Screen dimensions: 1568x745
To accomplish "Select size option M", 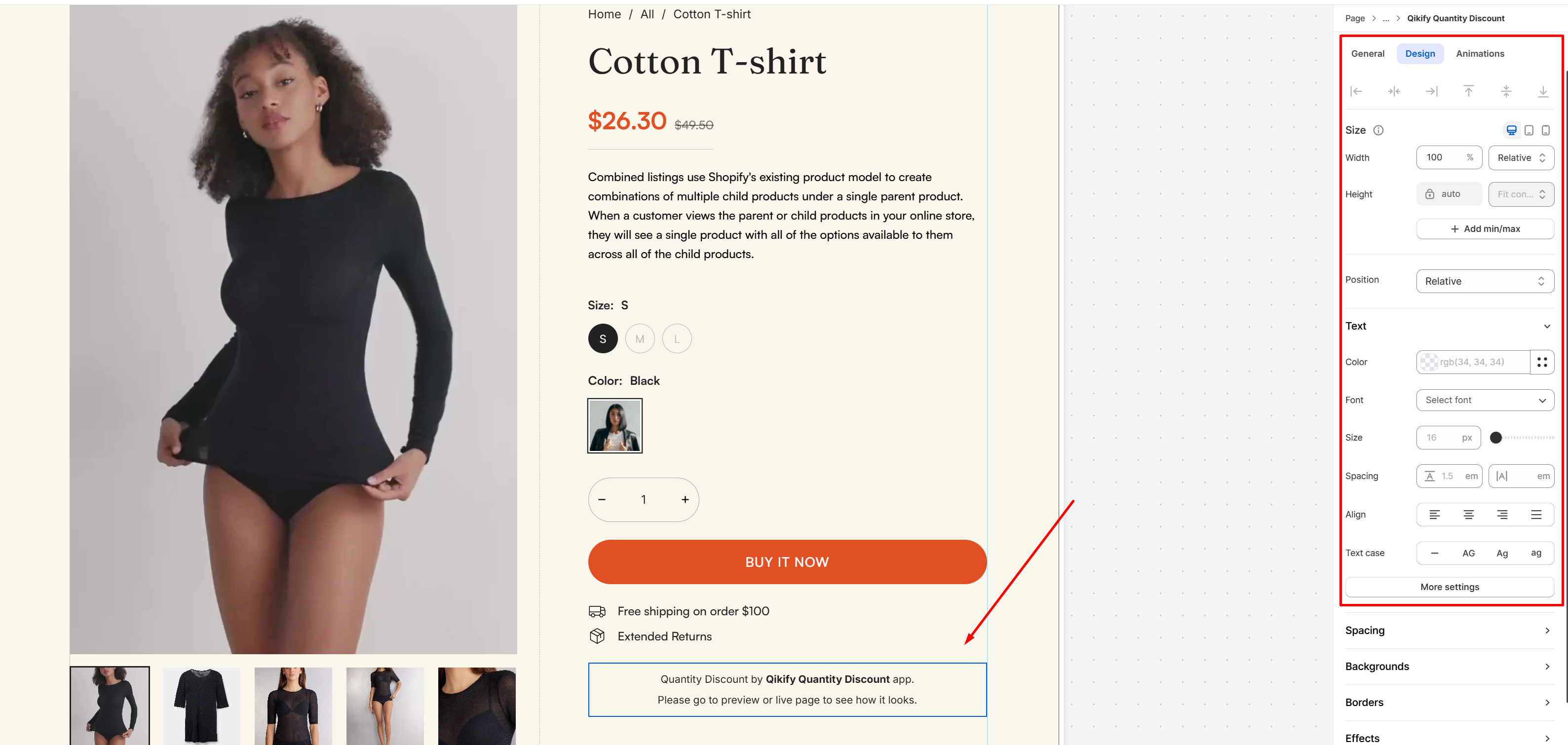I will [x=640, y=339].
